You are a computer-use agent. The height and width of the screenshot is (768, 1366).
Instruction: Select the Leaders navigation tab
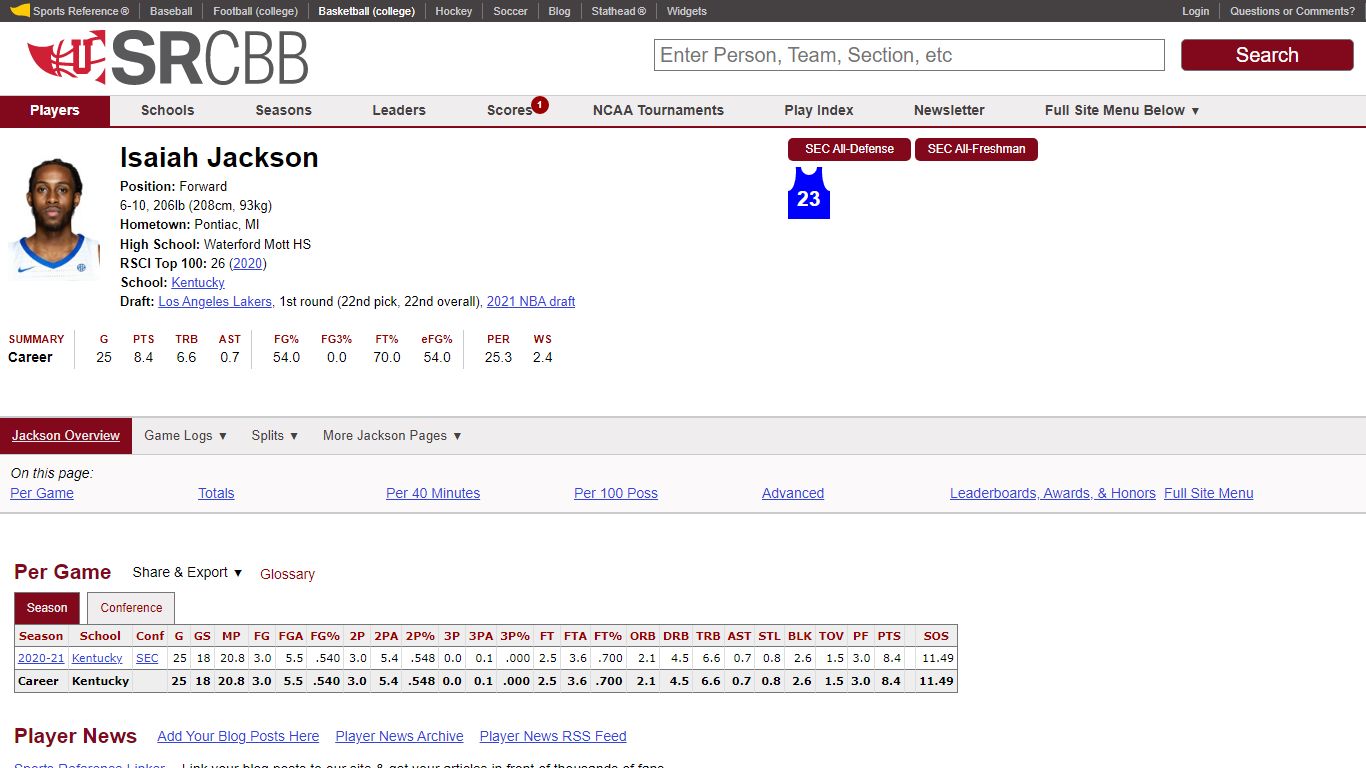(x=399, y=110)
